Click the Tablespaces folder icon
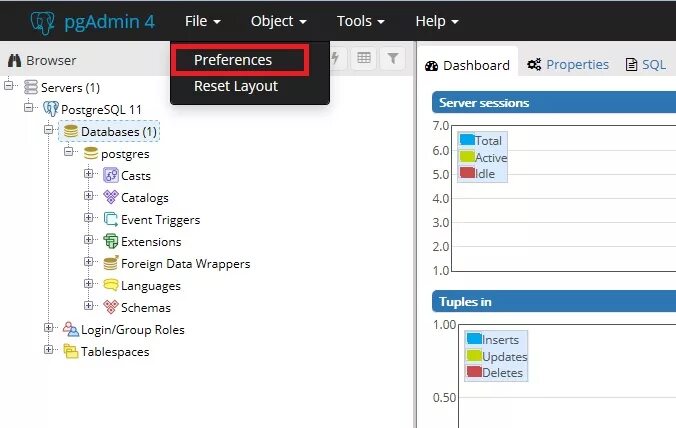676x428 pixels. tap(71, 351)
